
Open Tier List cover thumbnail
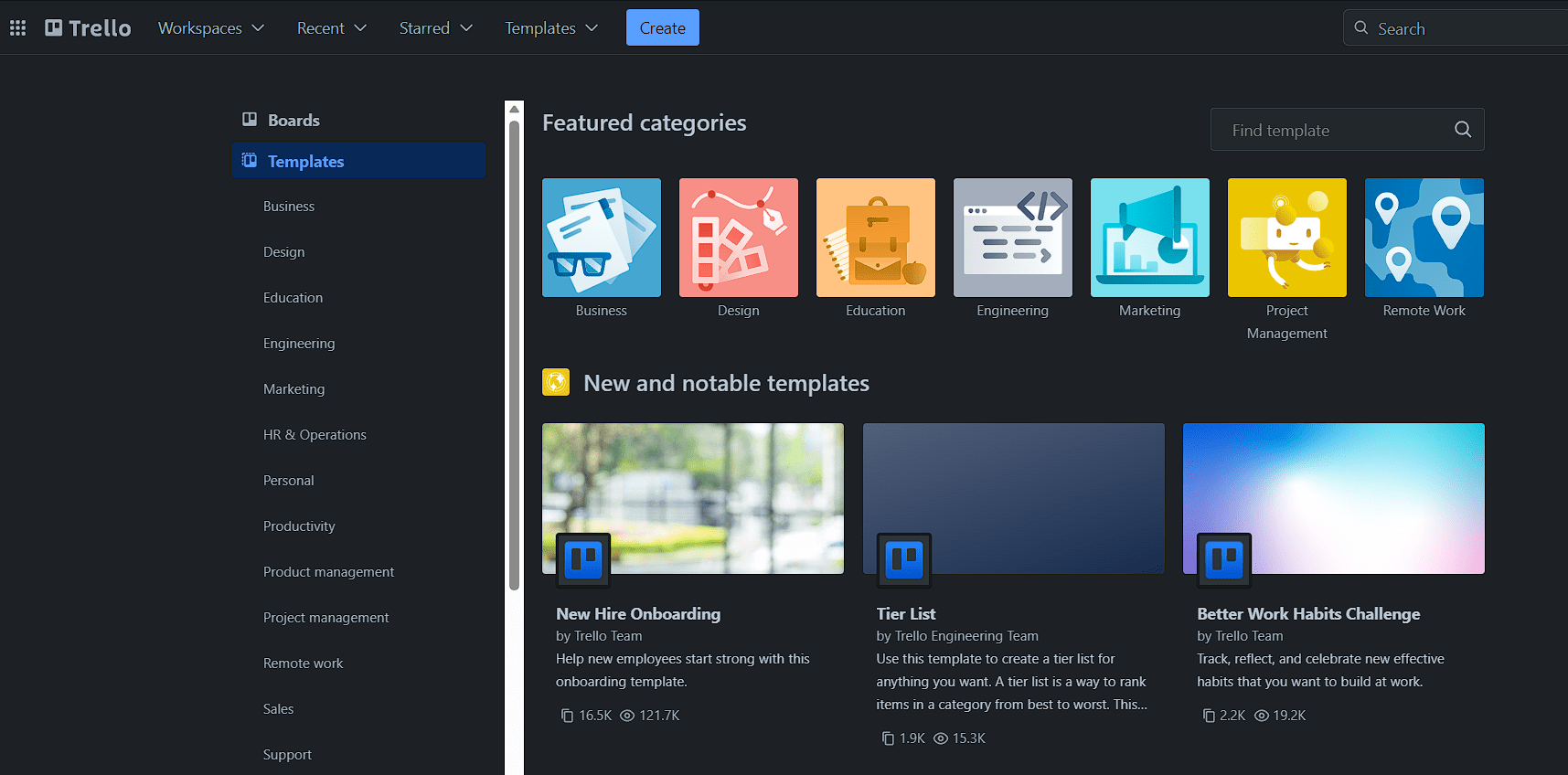(1014, 498)
